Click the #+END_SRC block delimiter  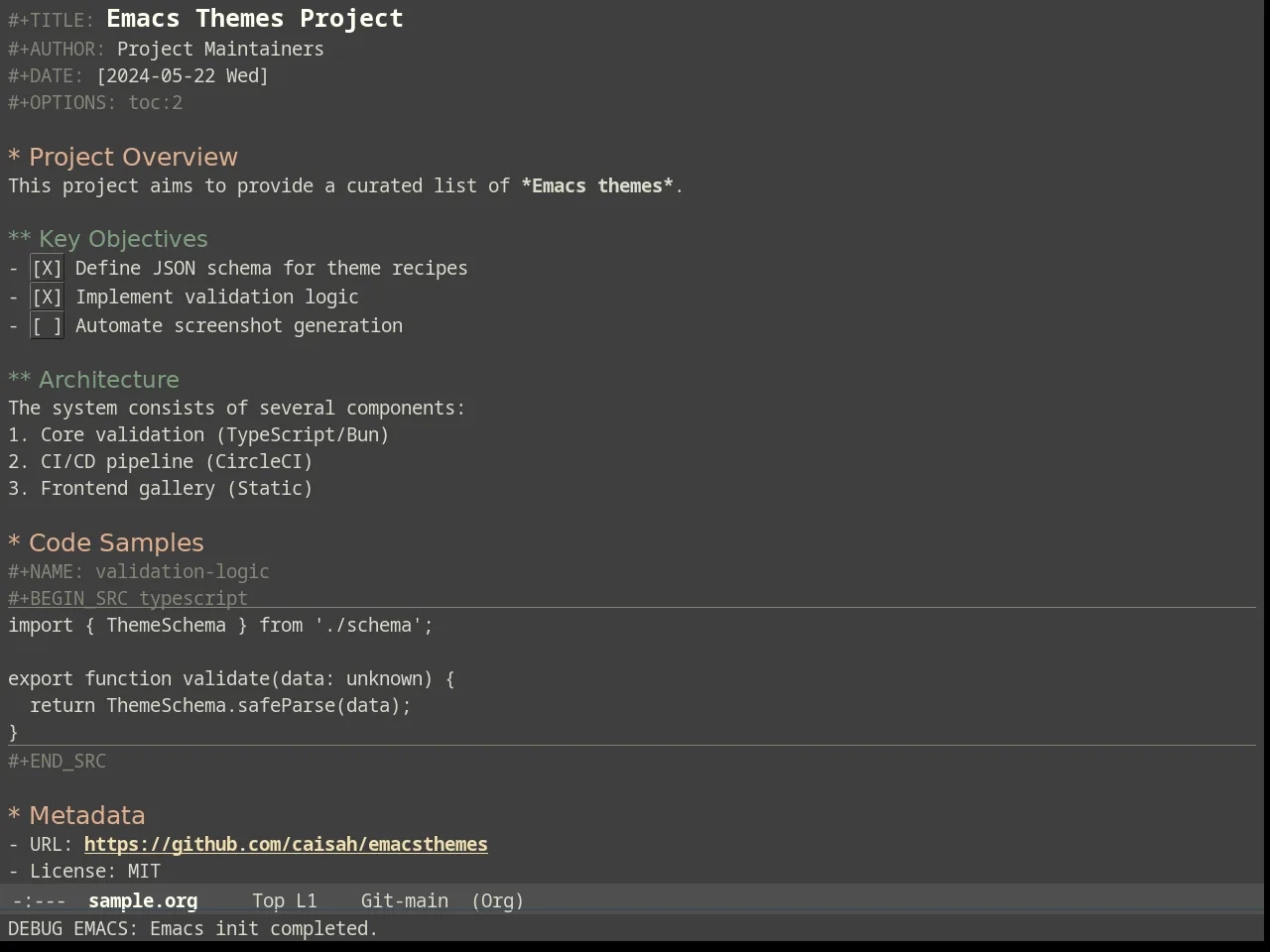(x=57, y=761)
